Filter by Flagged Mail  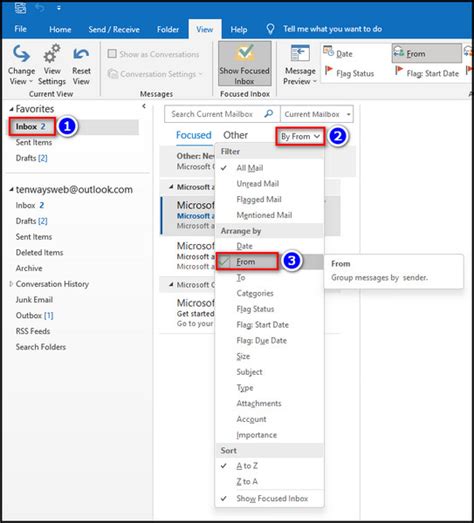click(270, 199)
